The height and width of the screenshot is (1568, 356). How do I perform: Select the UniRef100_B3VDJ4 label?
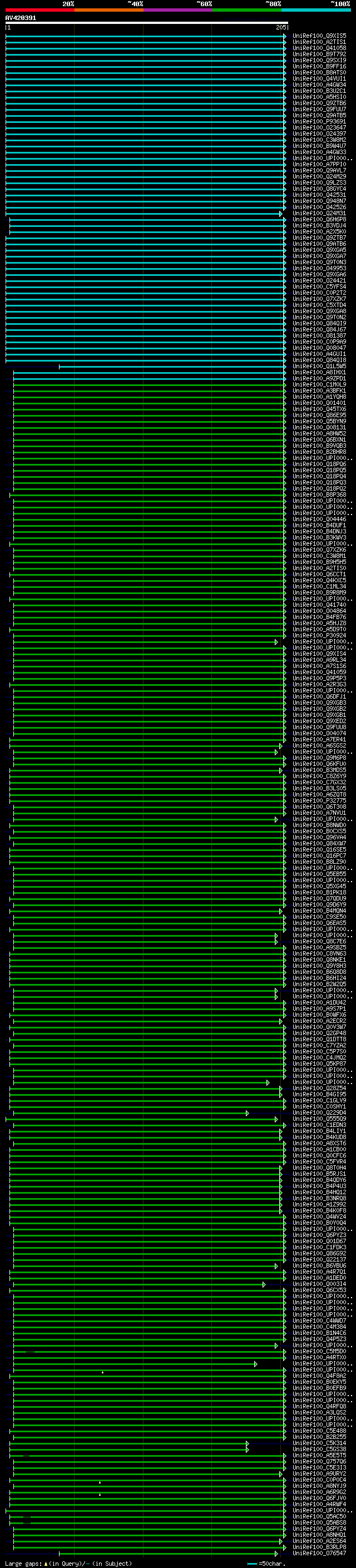click(x=319, y=225)
